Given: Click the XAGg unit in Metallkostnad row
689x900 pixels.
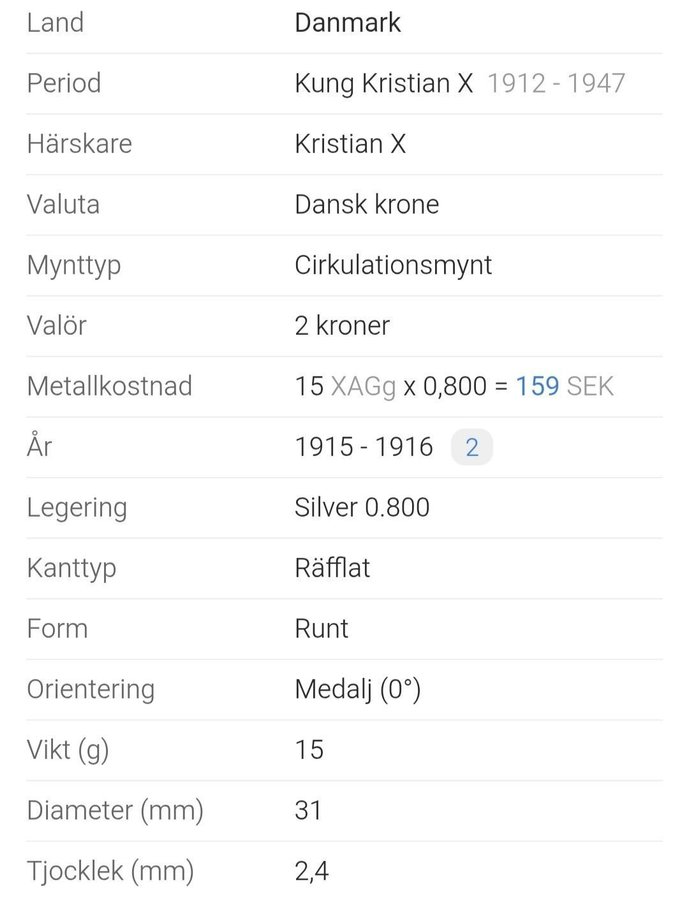Looking at the screenshot, I should pos(363,386).
